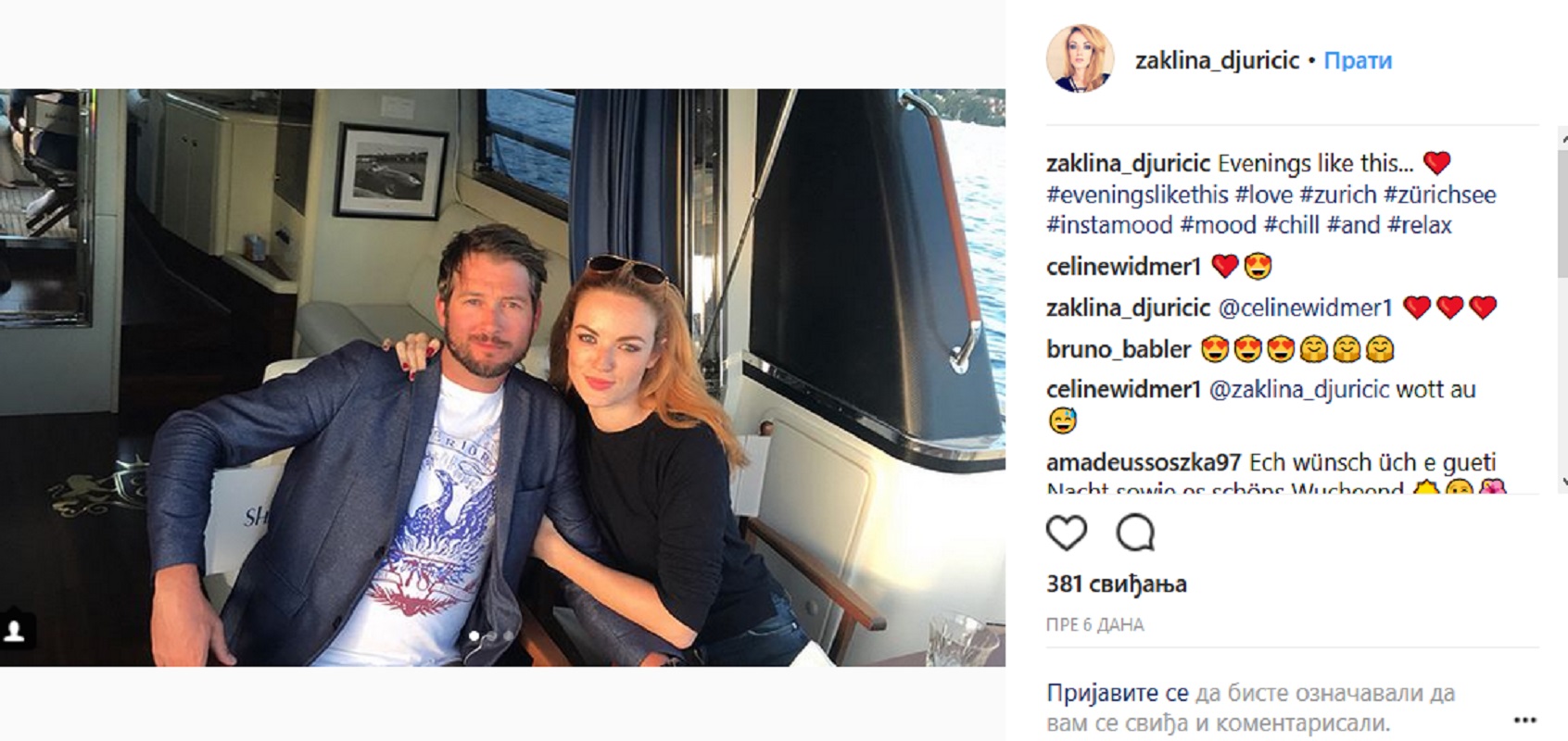The image size is (1568, 741).
Task: Open the comment speech bubble icon
Action: coord(1135,533)
